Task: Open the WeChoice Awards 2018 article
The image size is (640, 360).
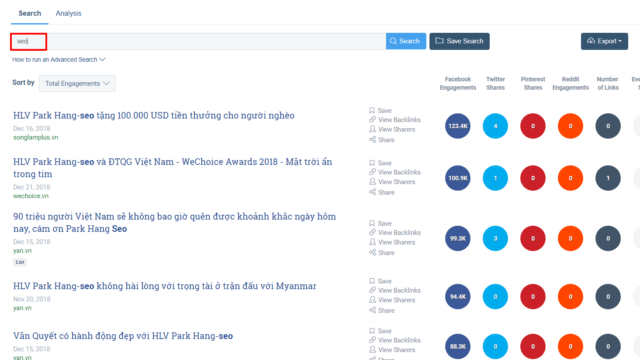Action: point(172,168)
